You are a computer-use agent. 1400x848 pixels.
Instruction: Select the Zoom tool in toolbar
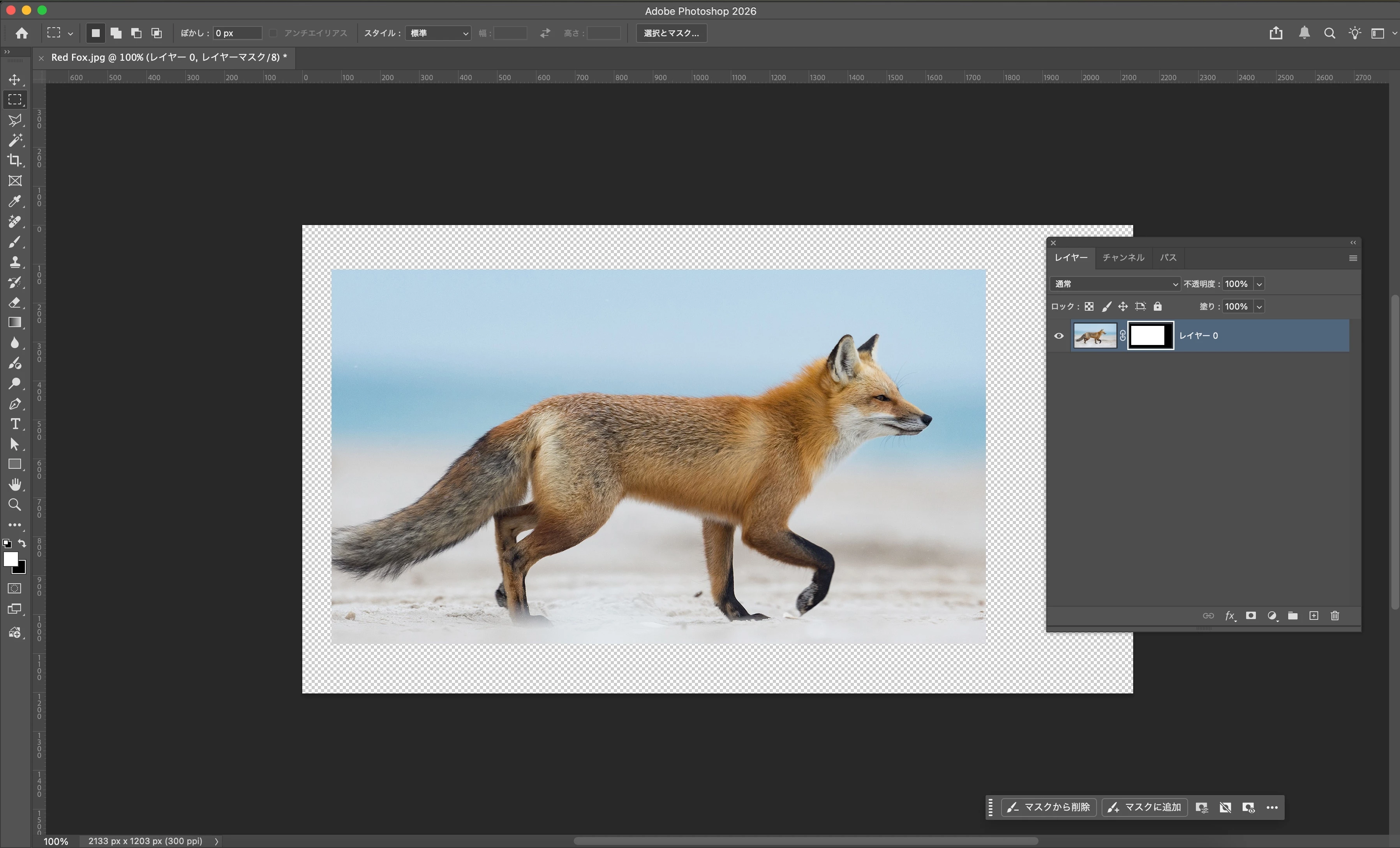(15, 504)
